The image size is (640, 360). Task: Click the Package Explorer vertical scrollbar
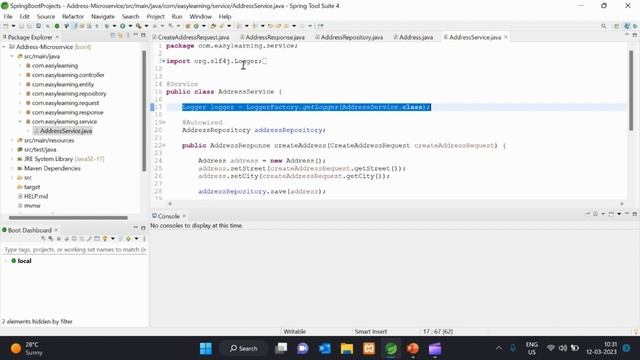click(x=144, y=111)
